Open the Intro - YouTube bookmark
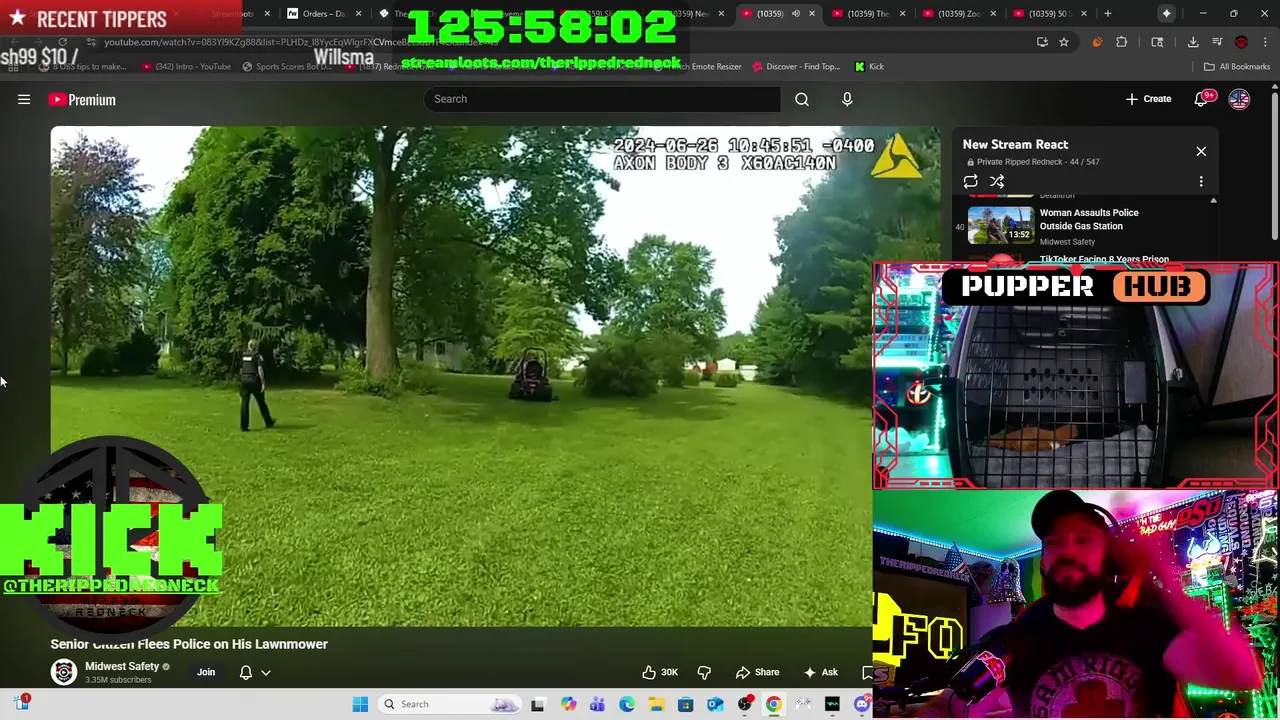 [187, 66]
